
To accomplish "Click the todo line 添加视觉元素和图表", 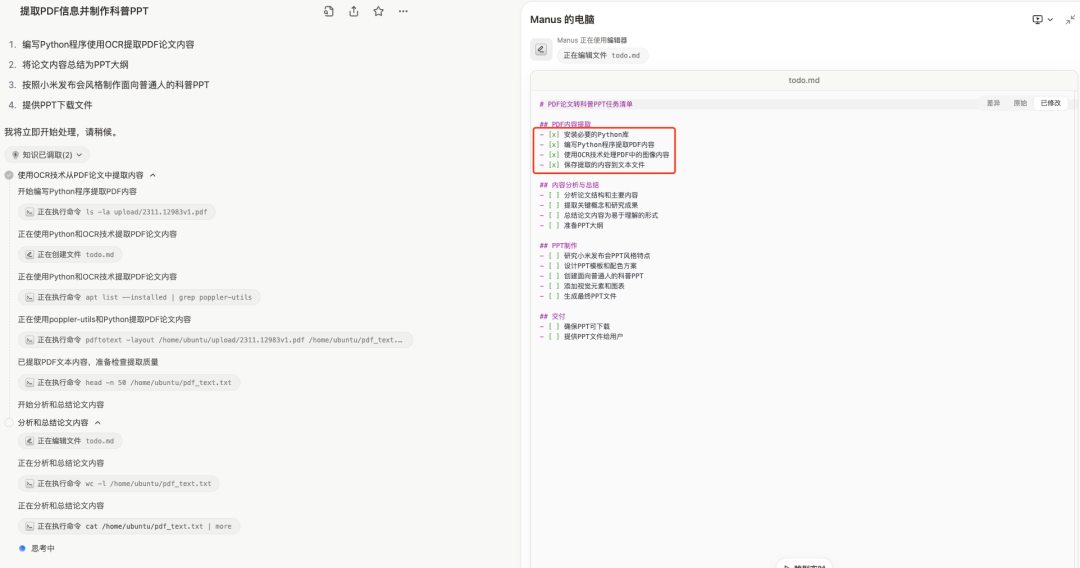I will (594, 286).
